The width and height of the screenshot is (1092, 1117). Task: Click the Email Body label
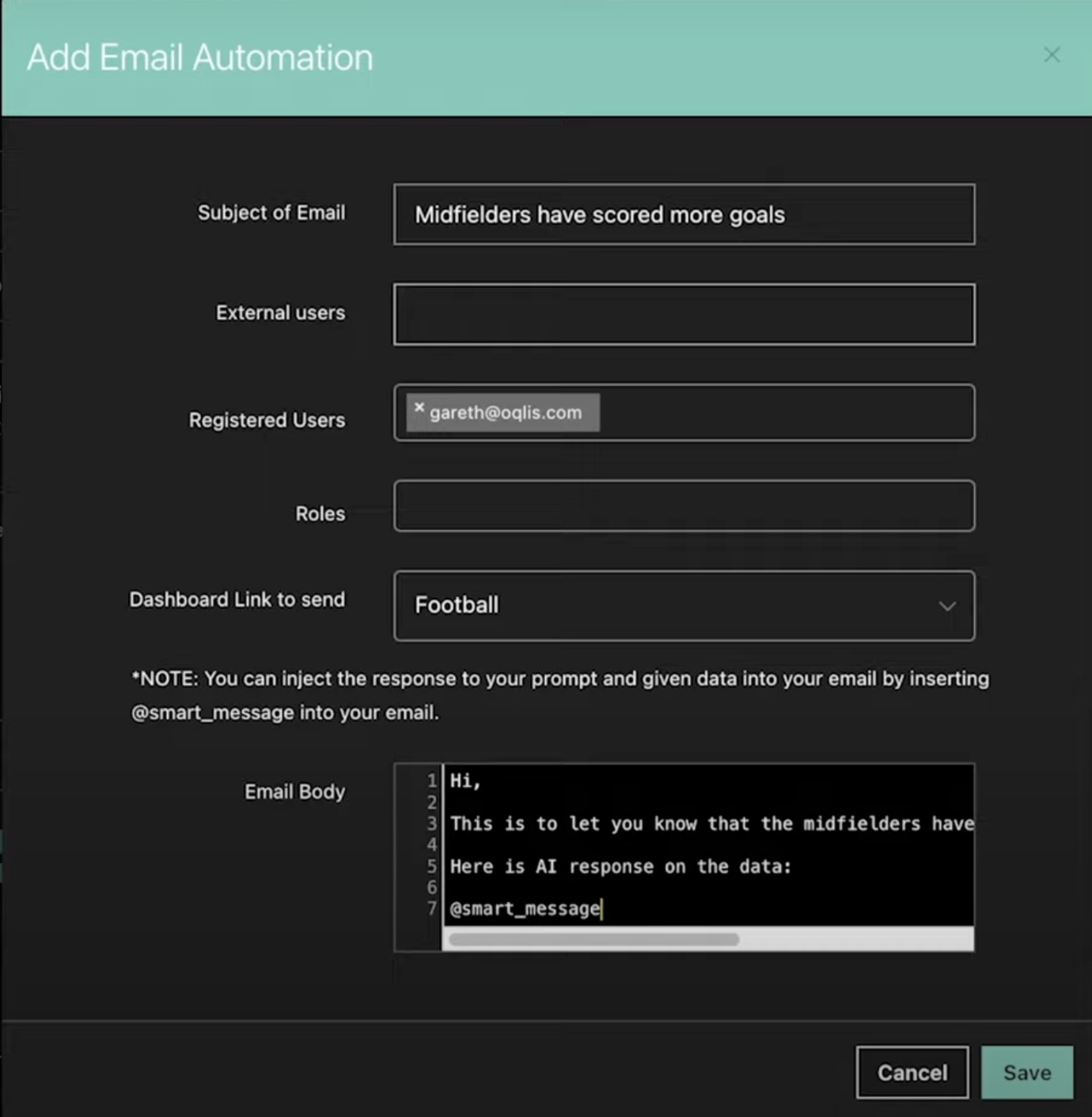pyautogui.click(x=294, y=792)
